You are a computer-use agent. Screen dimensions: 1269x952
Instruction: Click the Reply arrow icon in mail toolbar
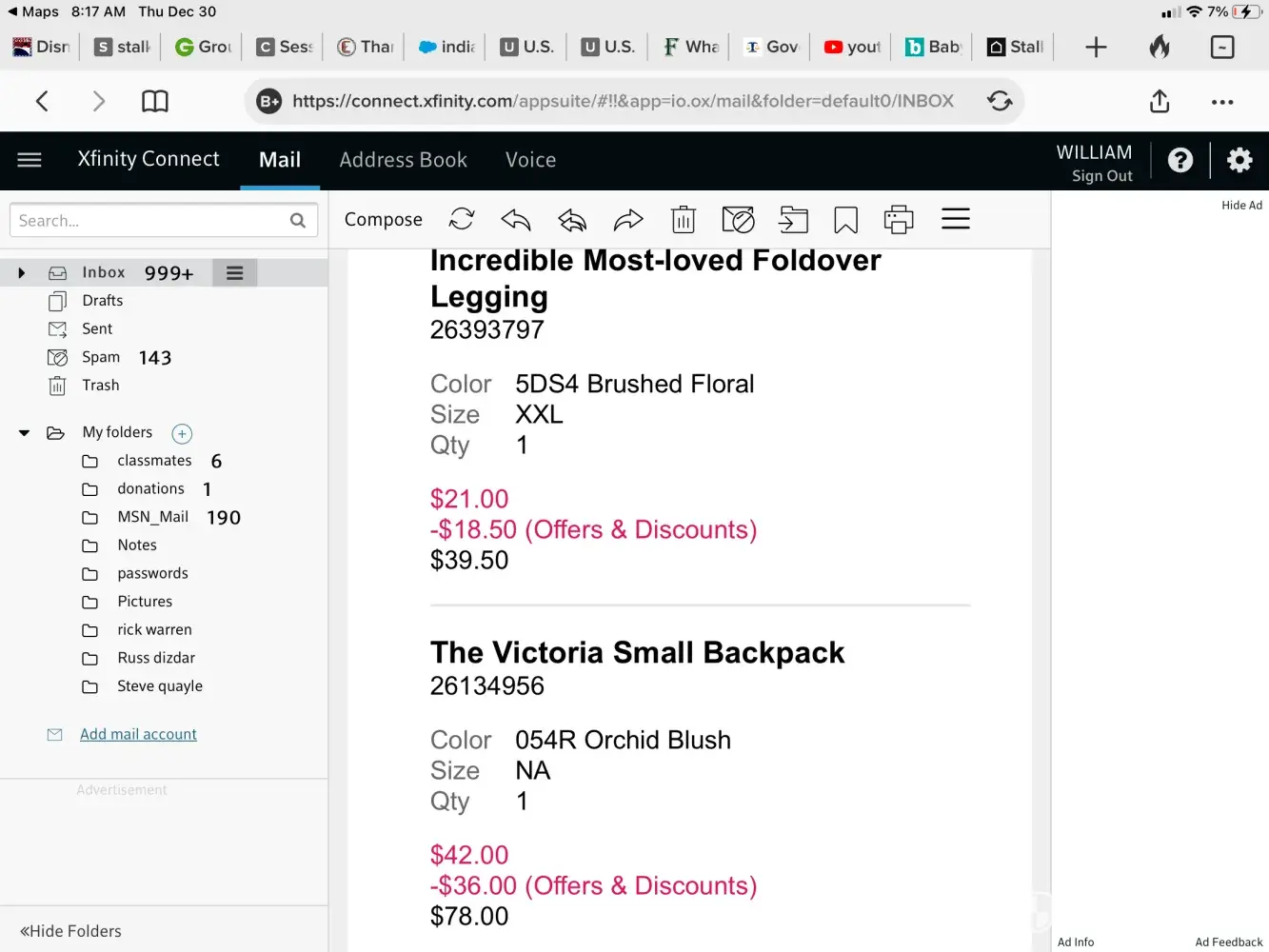click(515, 220)
